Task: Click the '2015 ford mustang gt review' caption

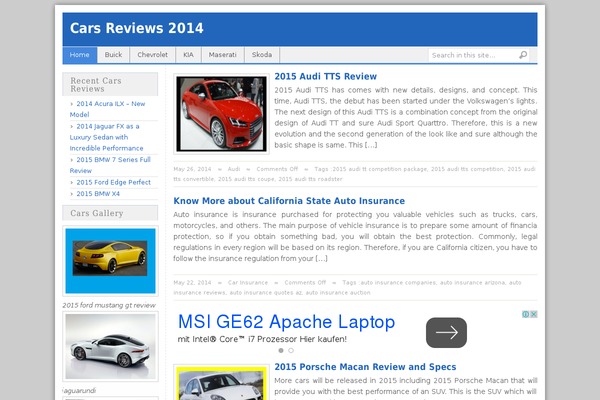Action: pos(109,305)
